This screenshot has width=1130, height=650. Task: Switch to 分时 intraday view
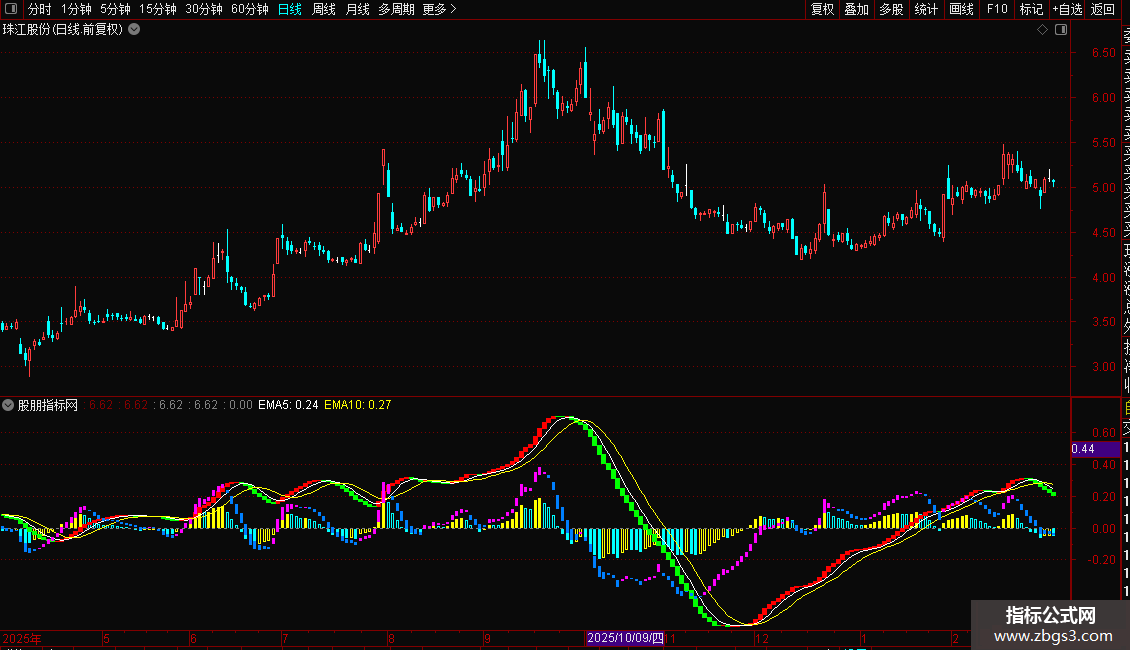coord(39,9)
